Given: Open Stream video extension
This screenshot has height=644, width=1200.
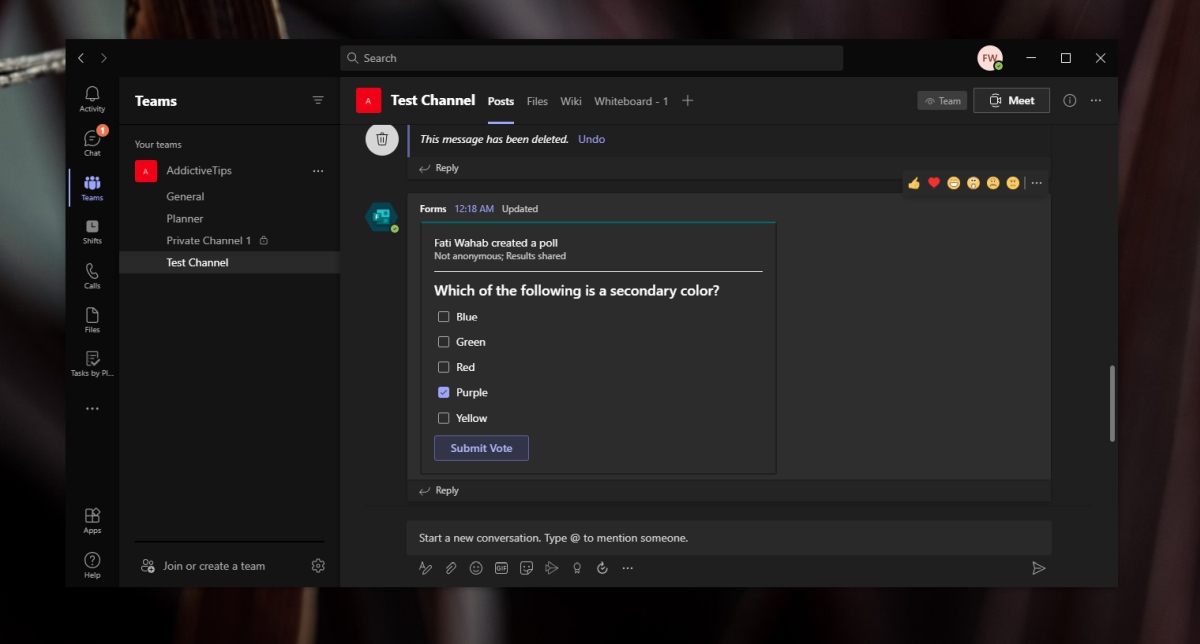Looking at the screenshot, I should tap(551, 568).
